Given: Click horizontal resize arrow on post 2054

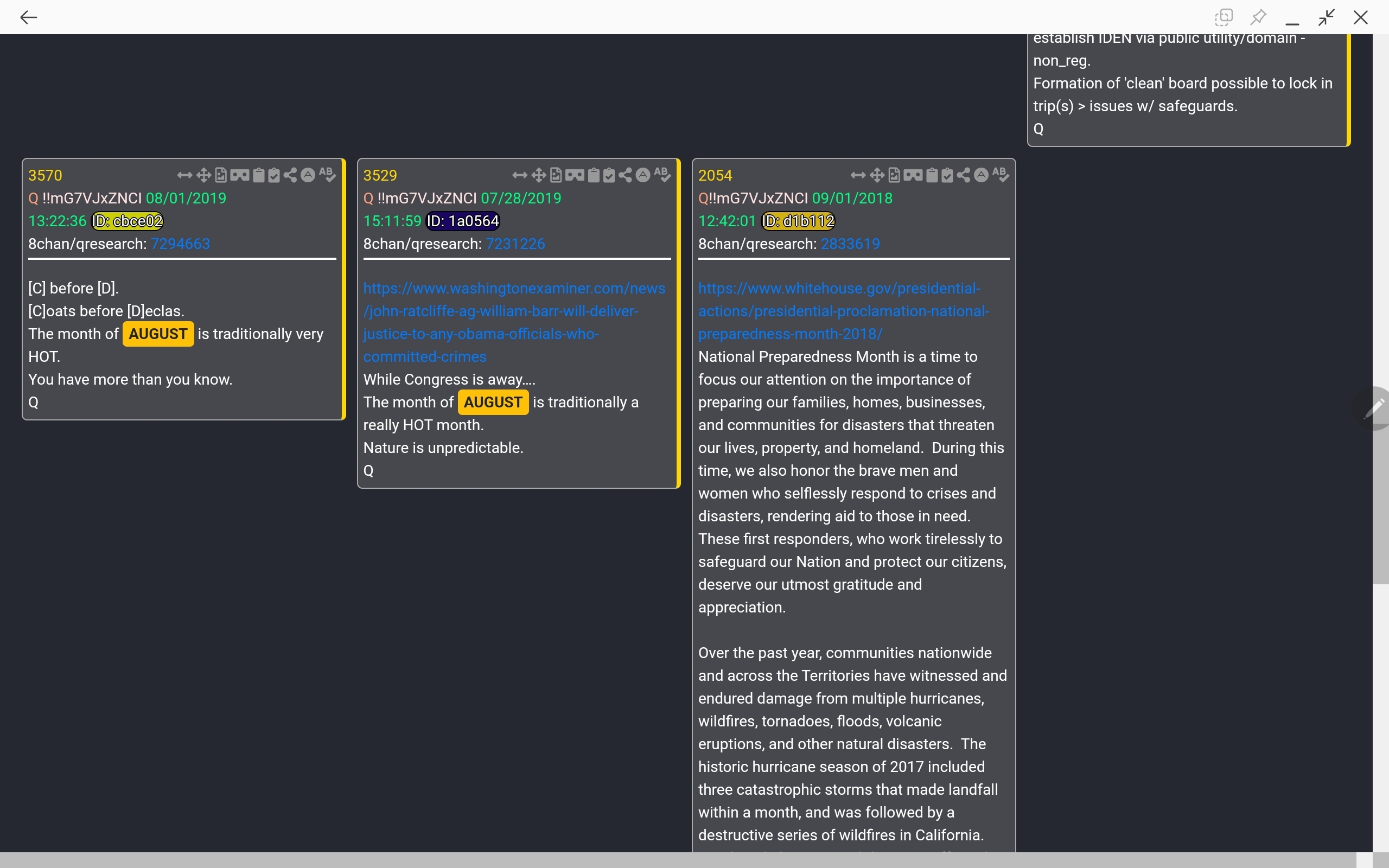Looking at the screenshot, I should click(858, 175).
